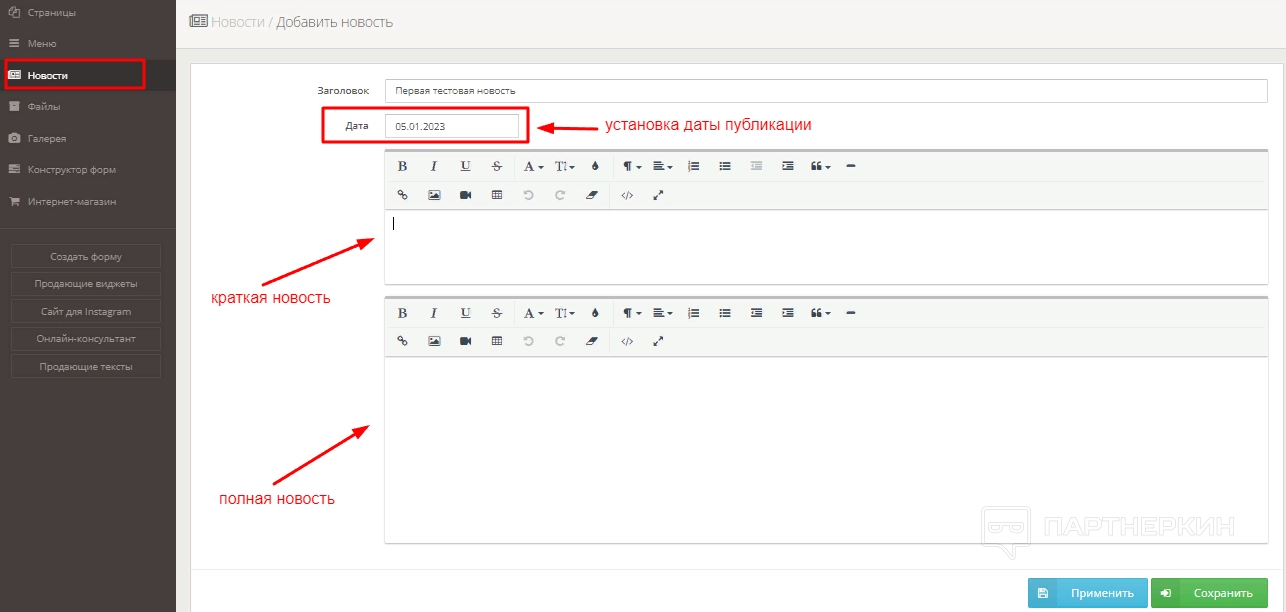Image resolution: width=1286 pixels, height=612 pixels.
Task: Insert image in lower editor
Action: [x=434, y=341]
